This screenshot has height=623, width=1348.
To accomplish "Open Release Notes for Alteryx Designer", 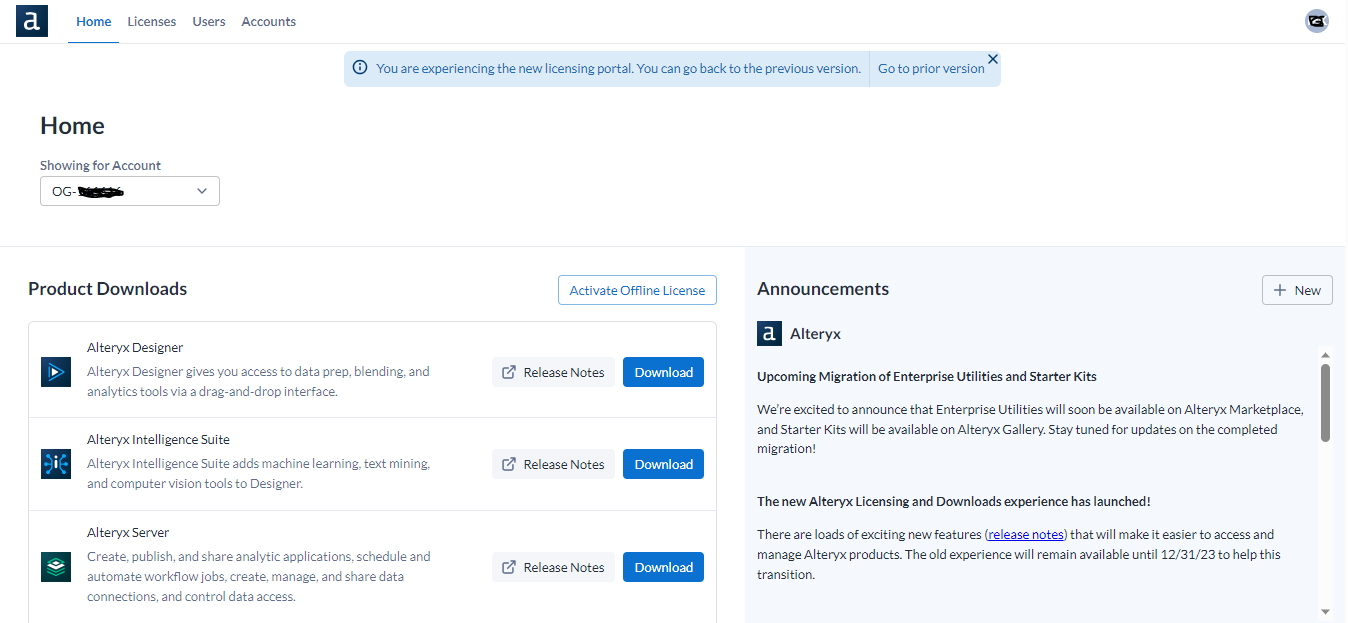I will point(553,372).
